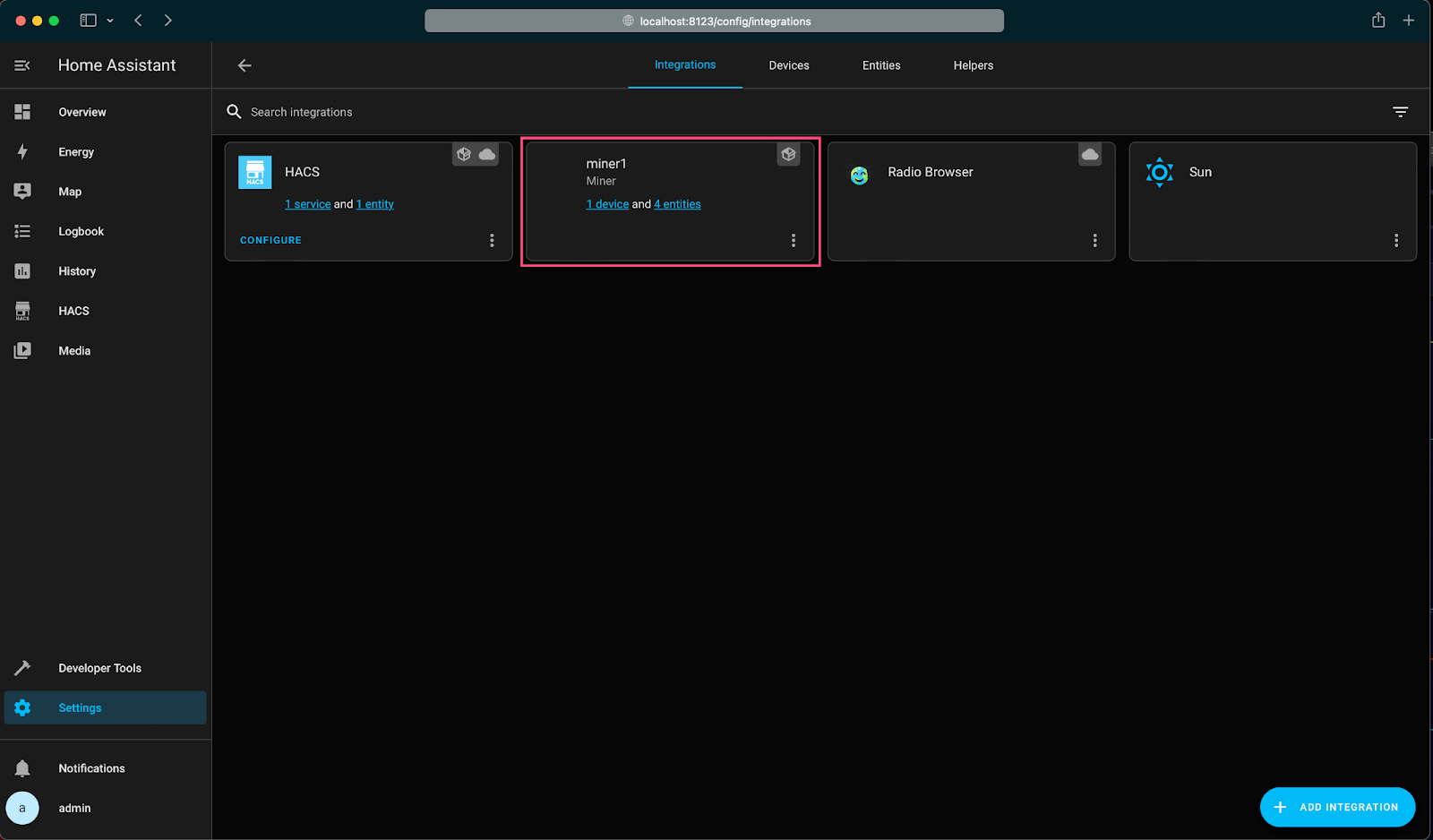
Task: Click the Radio Browser logo icon
Action: 860,176
